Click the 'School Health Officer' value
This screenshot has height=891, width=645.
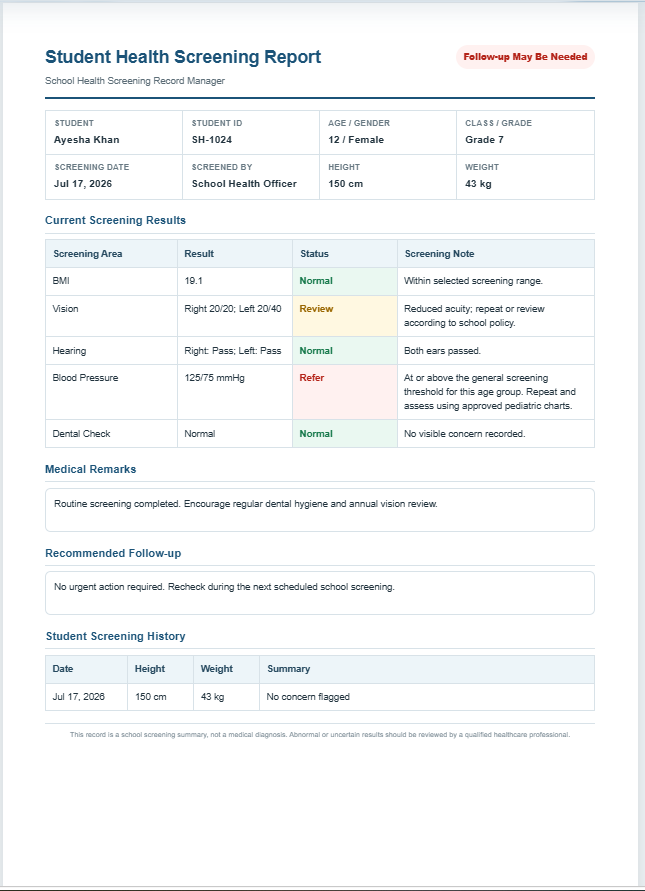pos(244,184)
